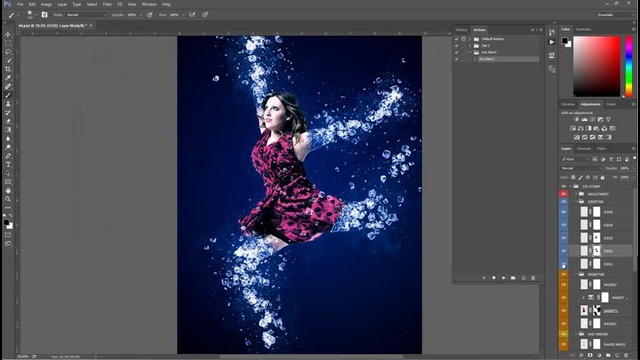
Task: Select the Hand tool
Action: point(8,190)
